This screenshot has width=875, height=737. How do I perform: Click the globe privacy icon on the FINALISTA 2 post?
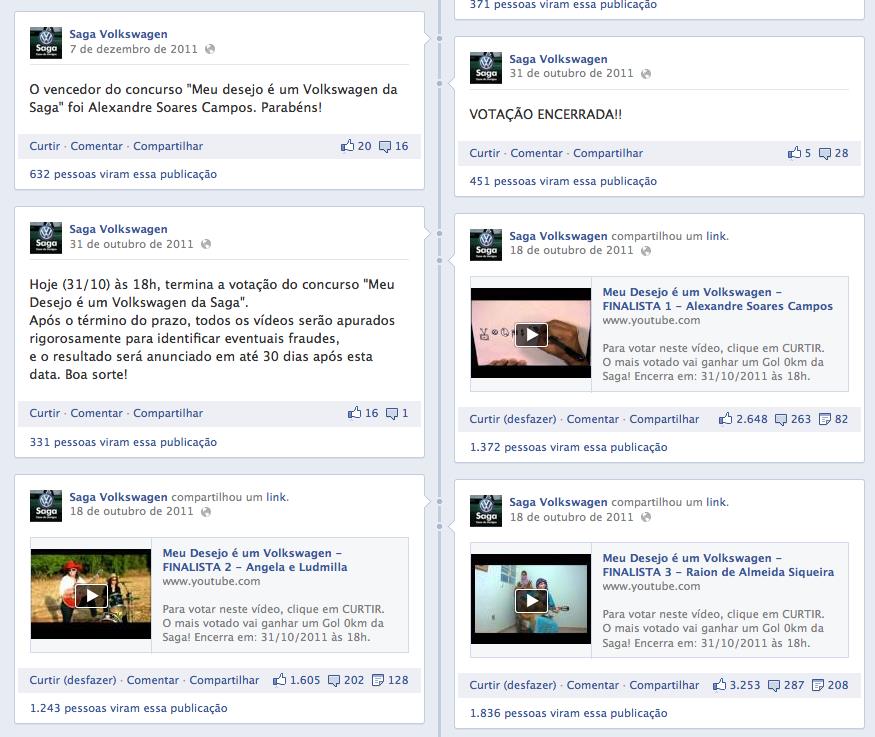click(x=206, y=512)
